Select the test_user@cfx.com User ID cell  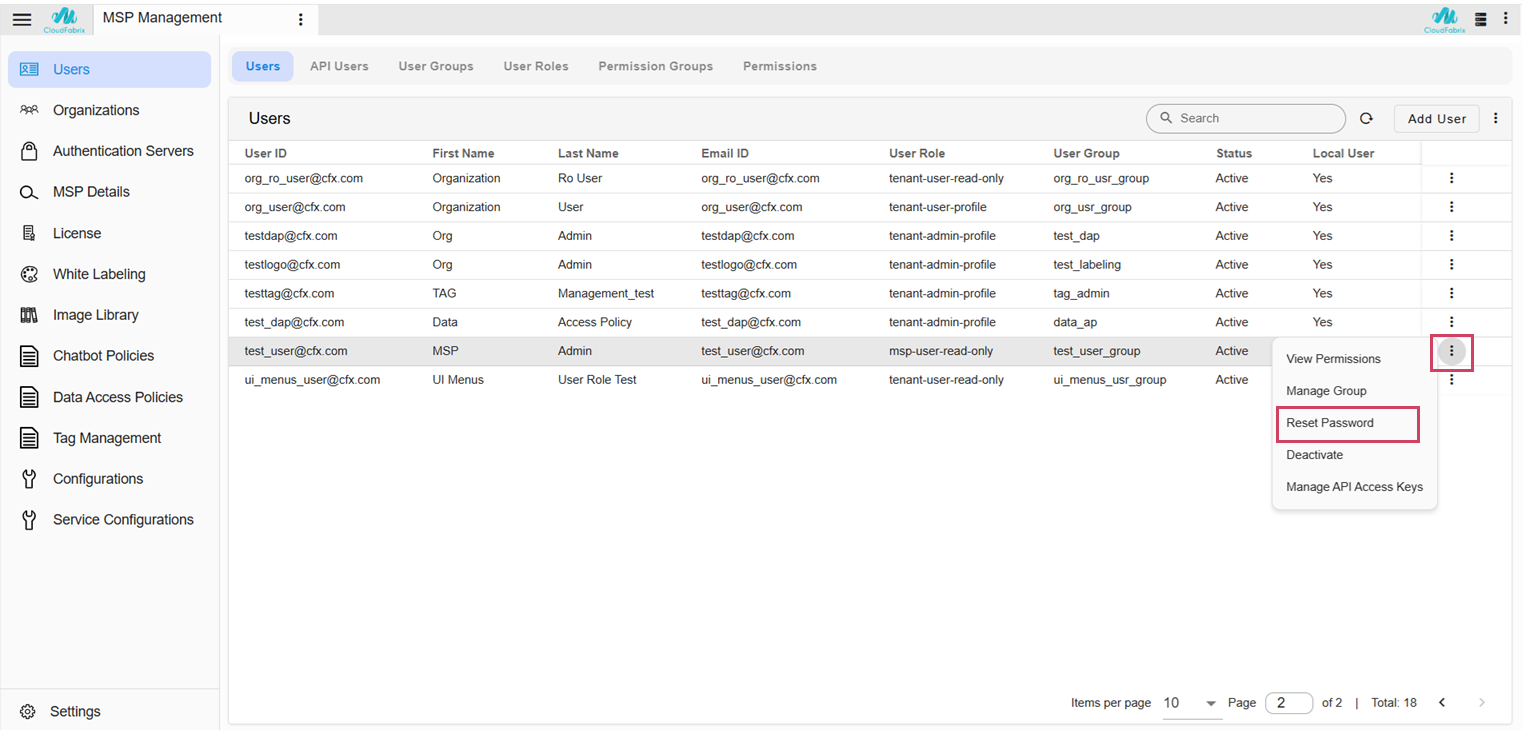pyautogui.click(x=296, y=351)
